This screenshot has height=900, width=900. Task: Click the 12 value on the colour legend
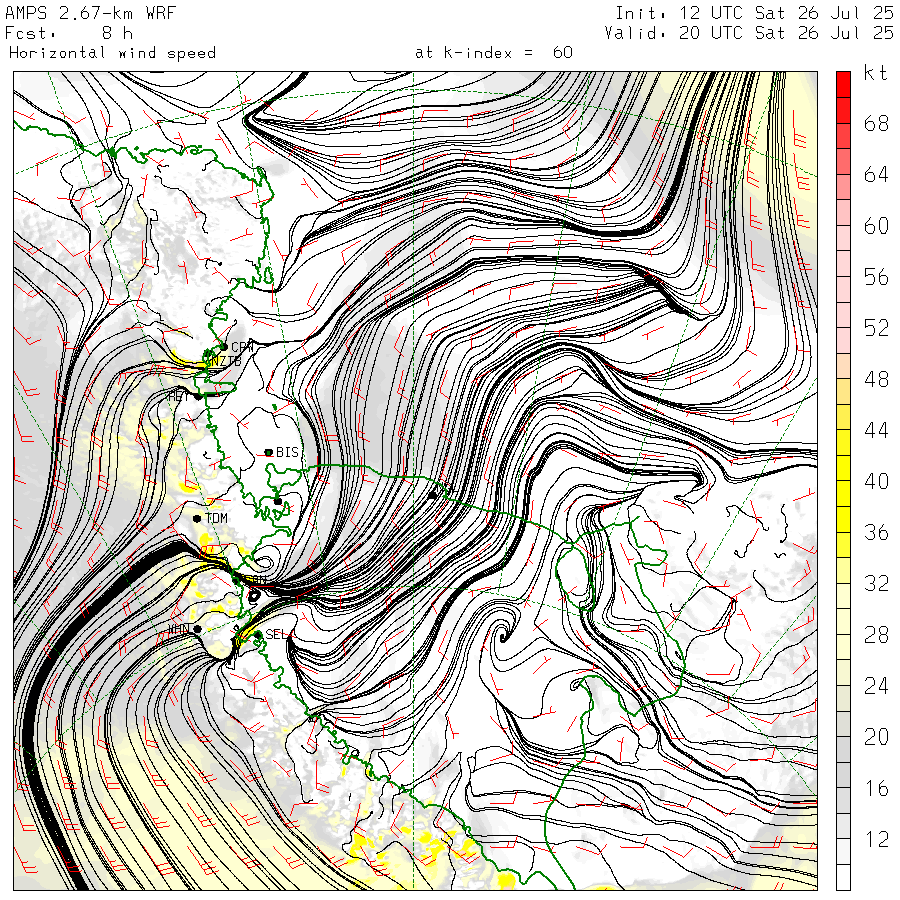click(876, 839)
